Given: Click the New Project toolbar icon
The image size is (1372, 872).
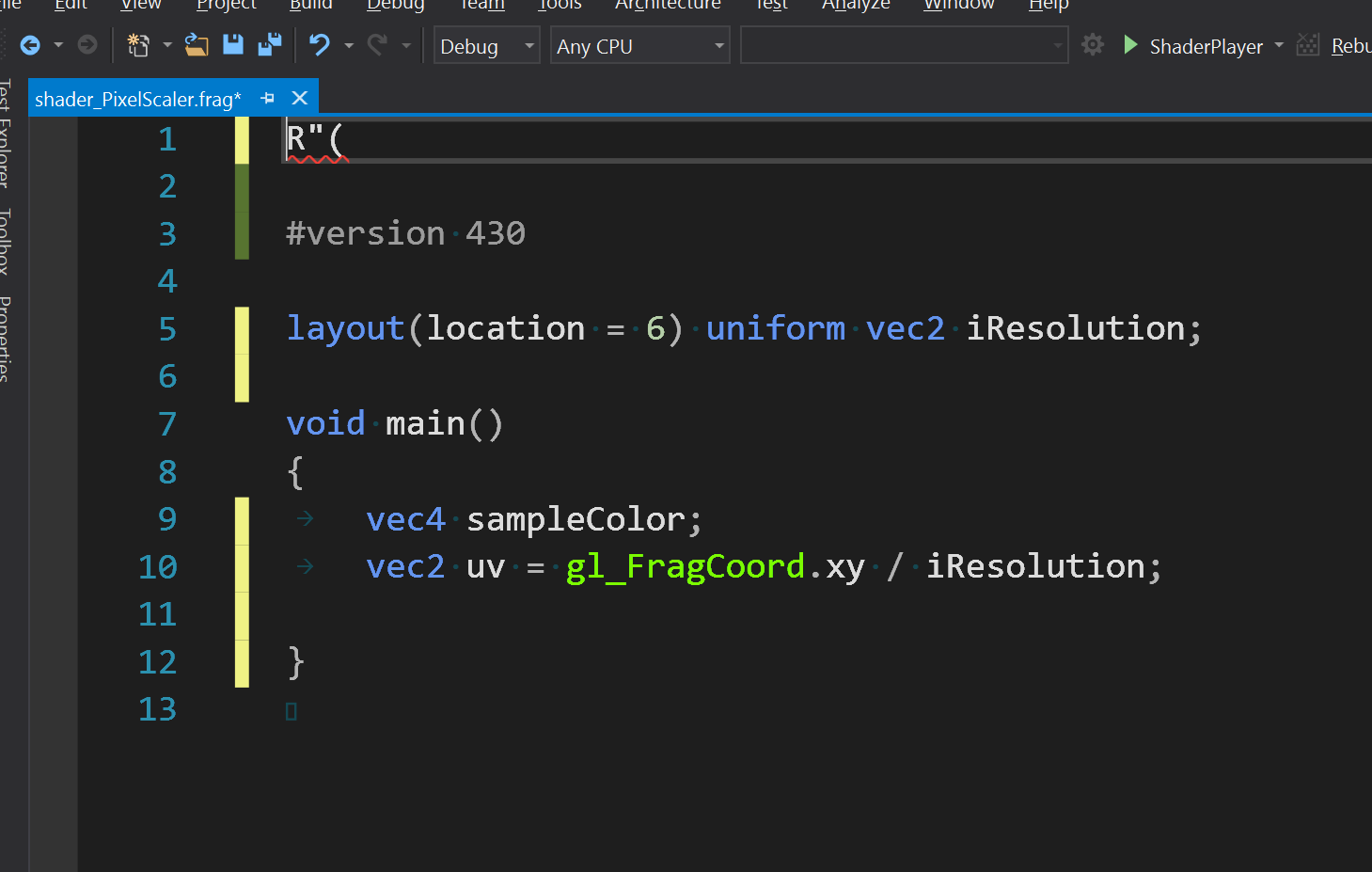Looking at the screenshot, I should (139, 44).
